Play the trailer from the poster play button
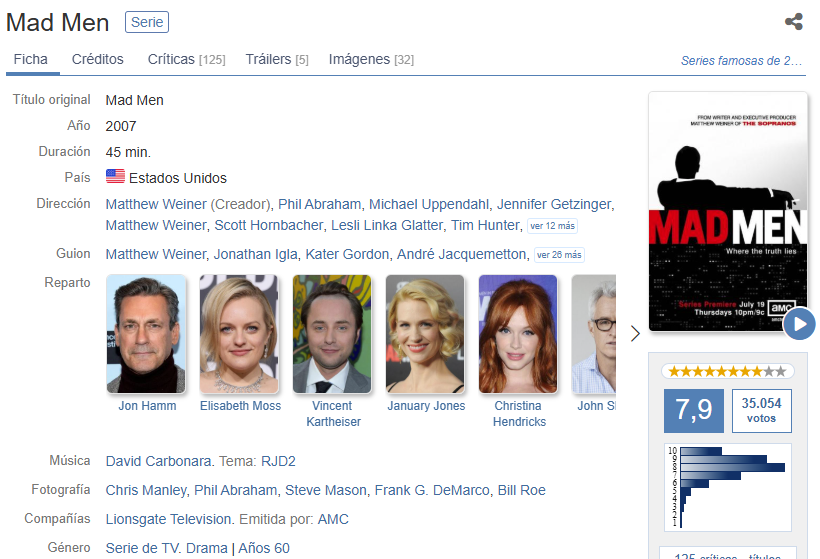 coord(799,324)
